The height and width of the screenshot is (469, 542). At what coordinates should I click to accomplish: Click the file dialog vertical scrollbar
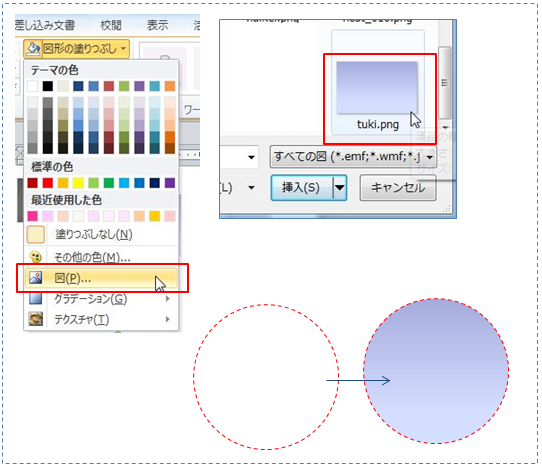click(445, 83)
